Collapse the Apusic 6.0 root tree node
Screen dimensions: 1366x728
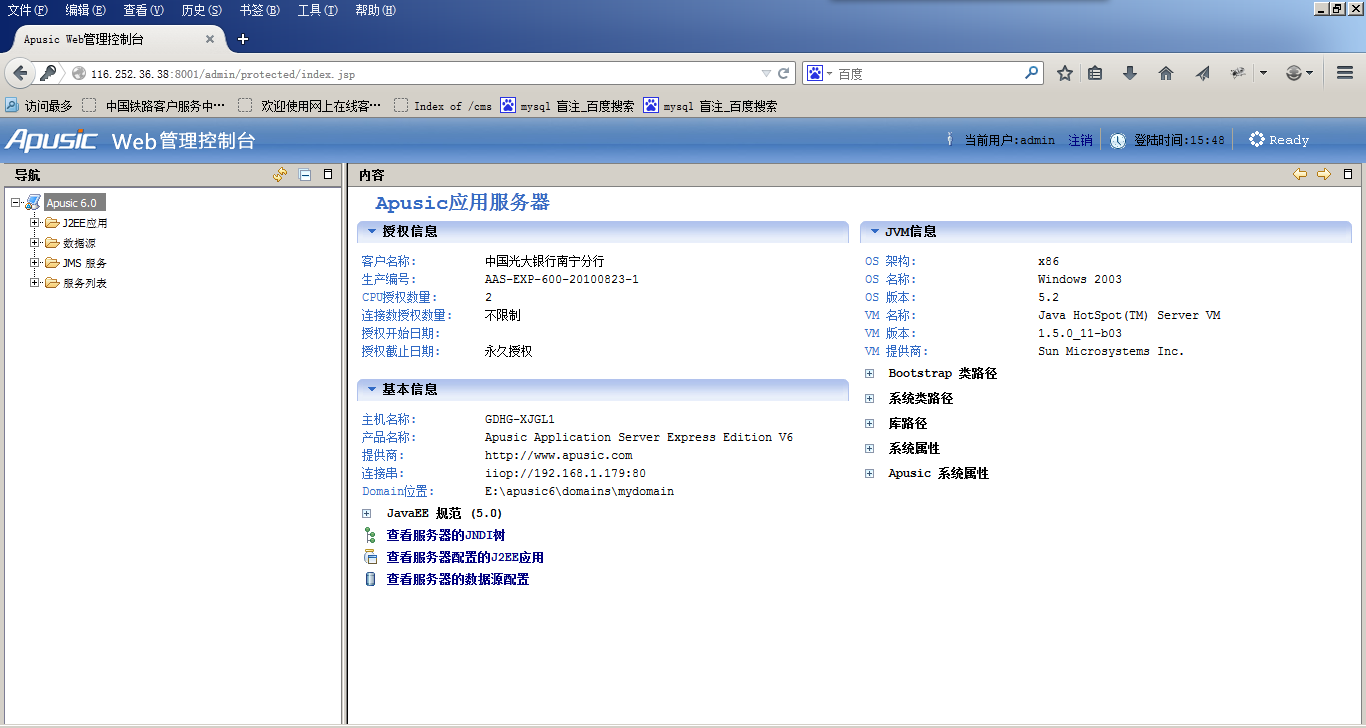pyautogui.click(x=15, y=203)
